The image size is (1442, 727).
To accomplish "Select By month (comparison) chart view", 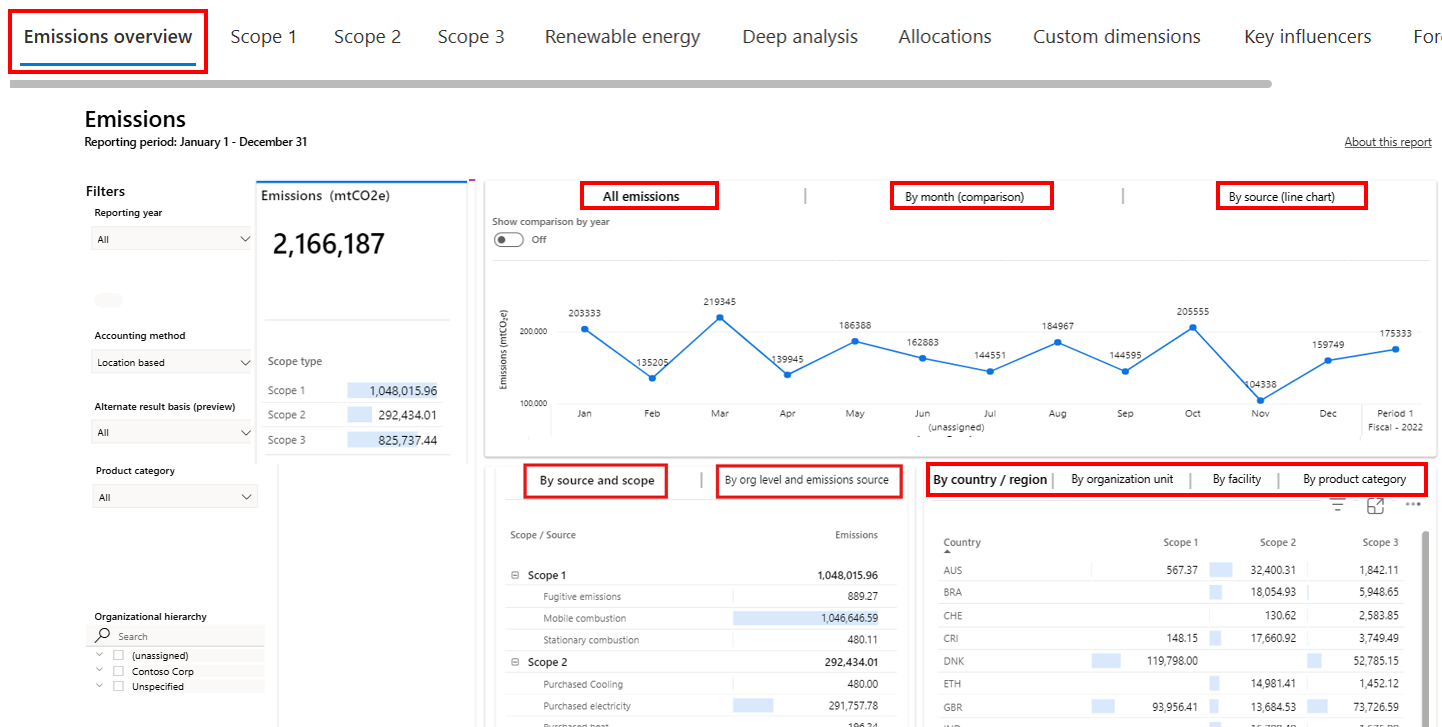I will click(x=965, y=196).
